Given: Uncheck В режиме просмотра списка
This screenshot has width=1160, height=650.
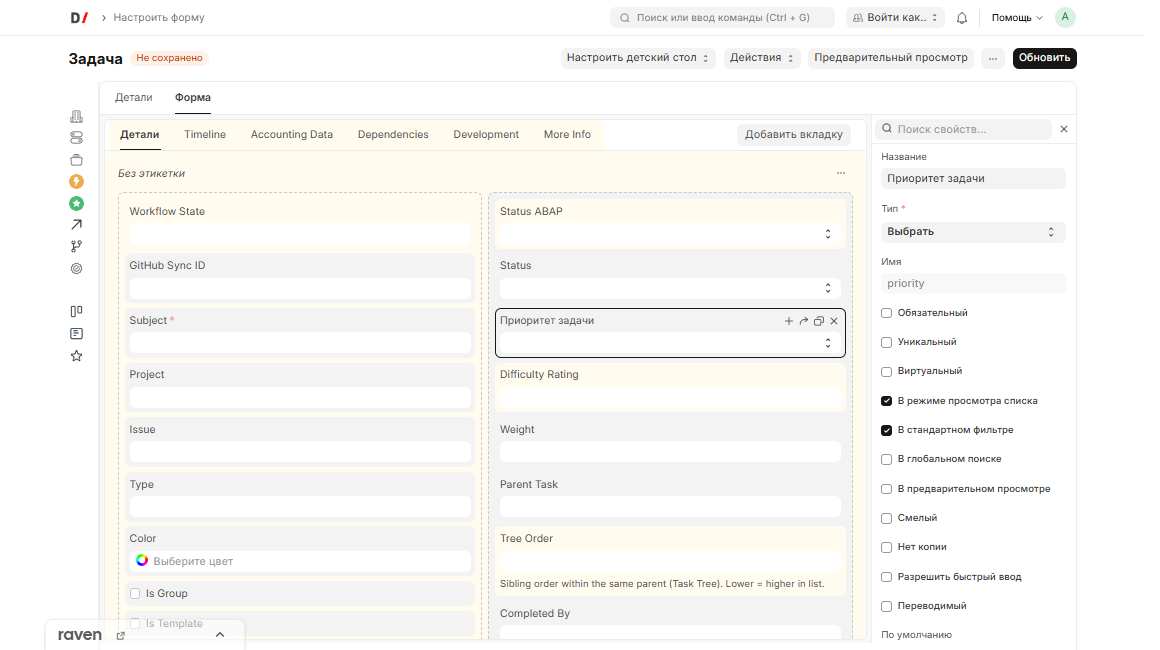Looking at the screenshot, I should pyautogui.click(x=886, y=401).
